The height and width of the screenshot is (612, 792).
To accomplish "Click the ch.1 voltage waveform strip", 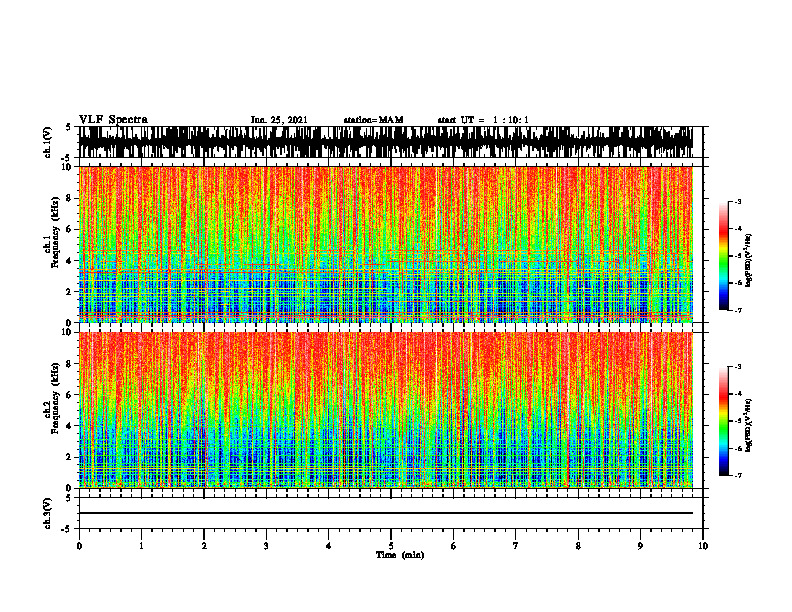I will coord(386,142).
